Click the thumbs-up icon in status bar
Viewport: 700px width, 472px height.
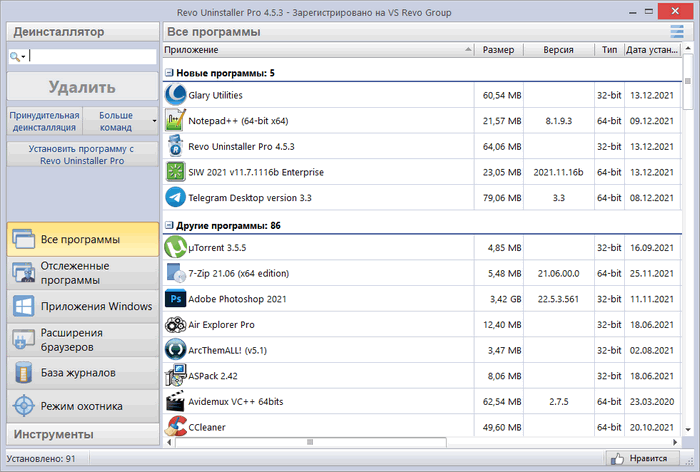(x=617, y=458)
